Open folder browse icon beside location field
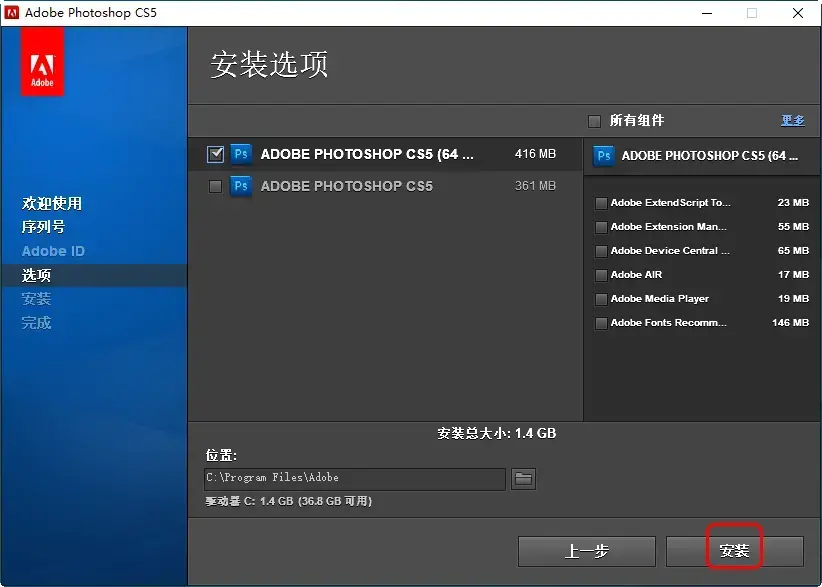 point(523,479)
